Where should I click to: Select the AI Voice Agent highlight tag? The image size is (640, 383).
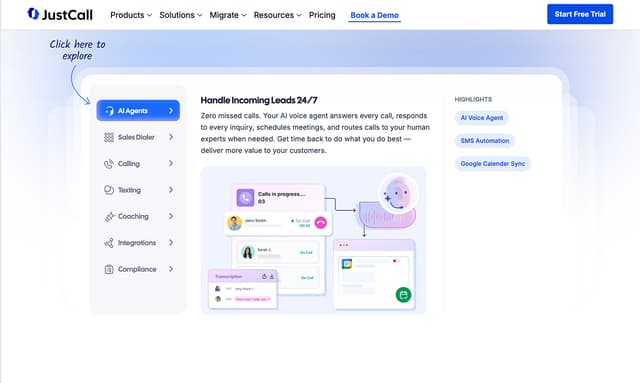(x=482, y=118)
